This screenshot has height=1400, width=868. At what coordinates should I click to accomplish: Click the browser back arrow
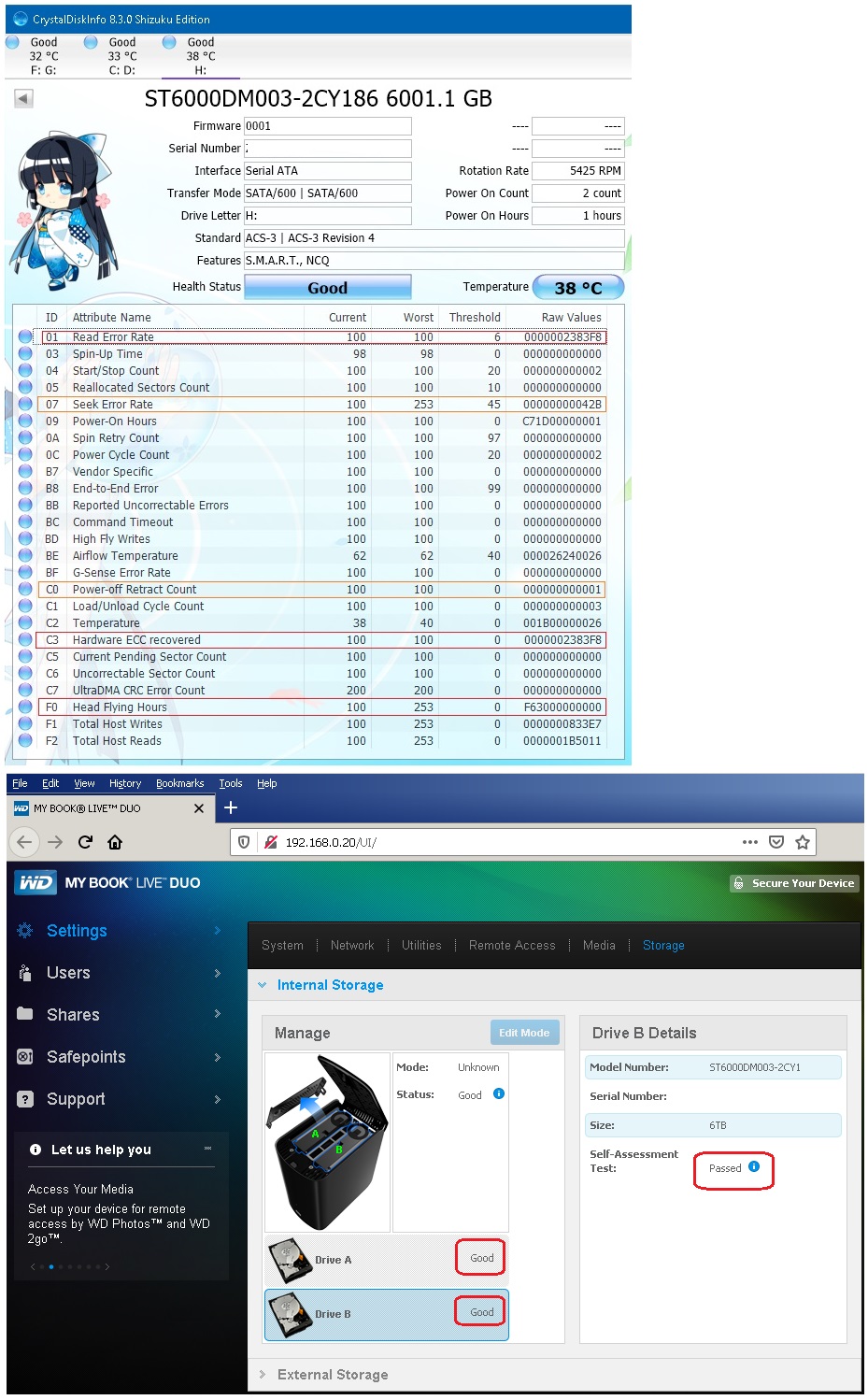(25, 842)
